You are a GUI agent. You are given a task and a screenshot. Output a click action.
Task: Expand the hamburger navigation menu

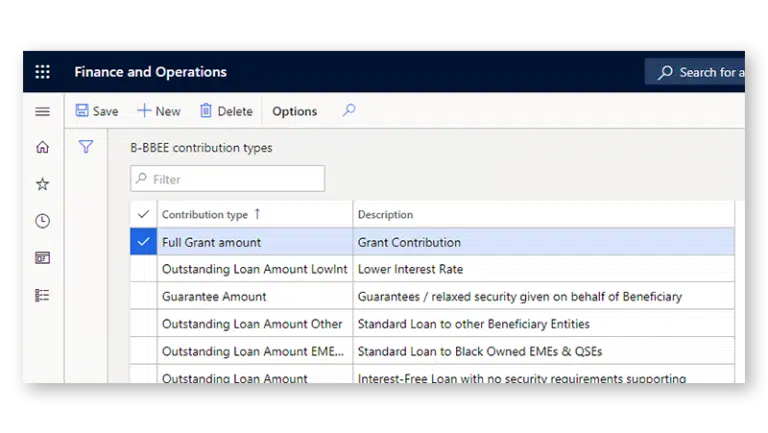pyautogui.click(x=42, y=111)
